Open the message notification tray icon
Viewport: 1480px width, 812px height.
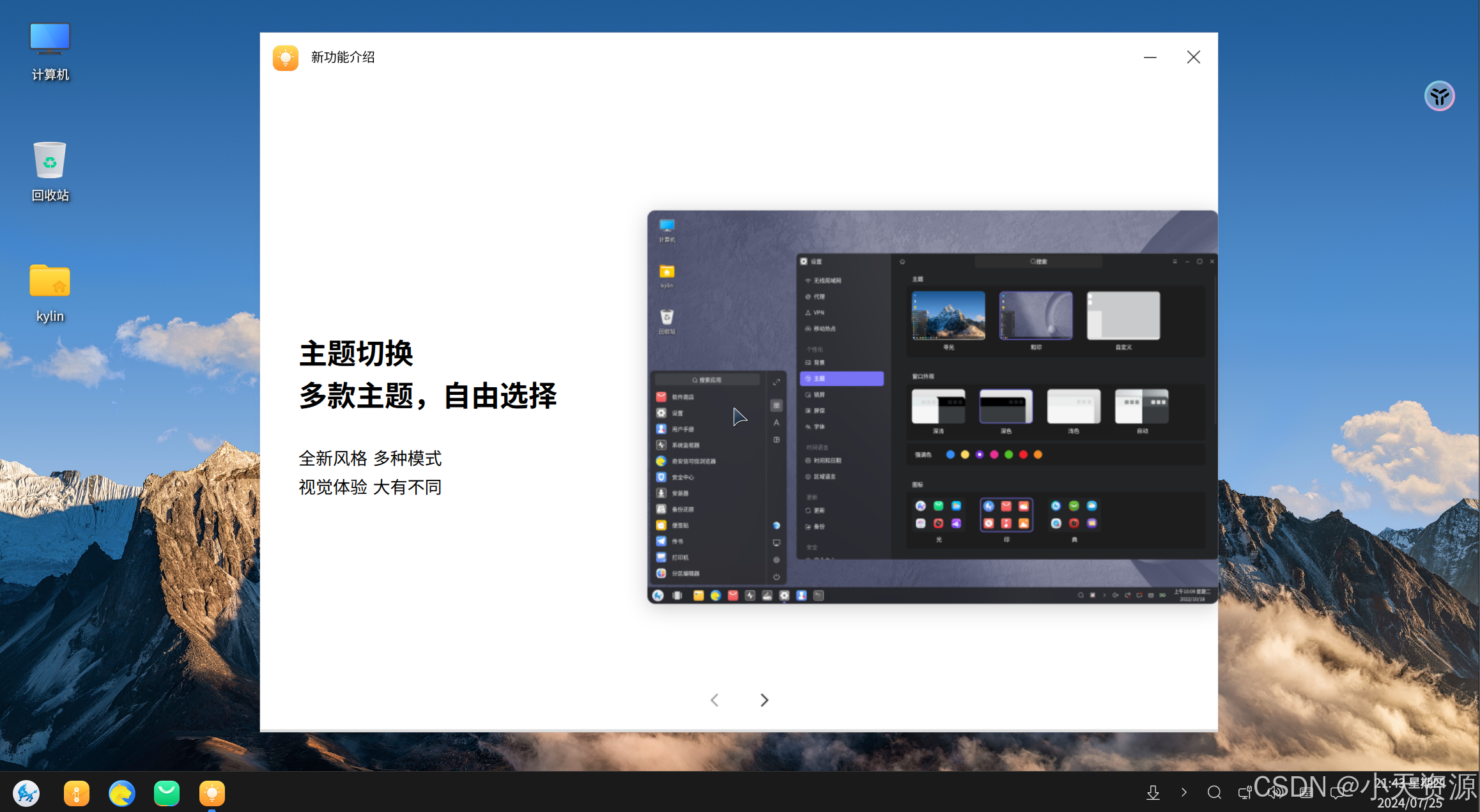click(1337, 793)
